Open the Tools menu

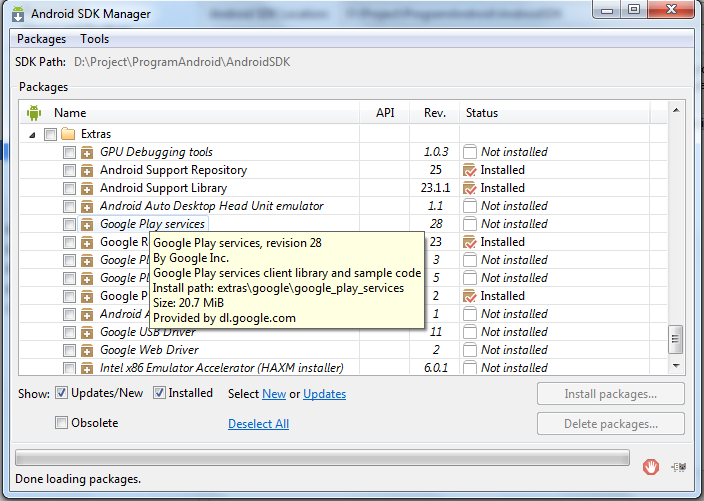95,39
